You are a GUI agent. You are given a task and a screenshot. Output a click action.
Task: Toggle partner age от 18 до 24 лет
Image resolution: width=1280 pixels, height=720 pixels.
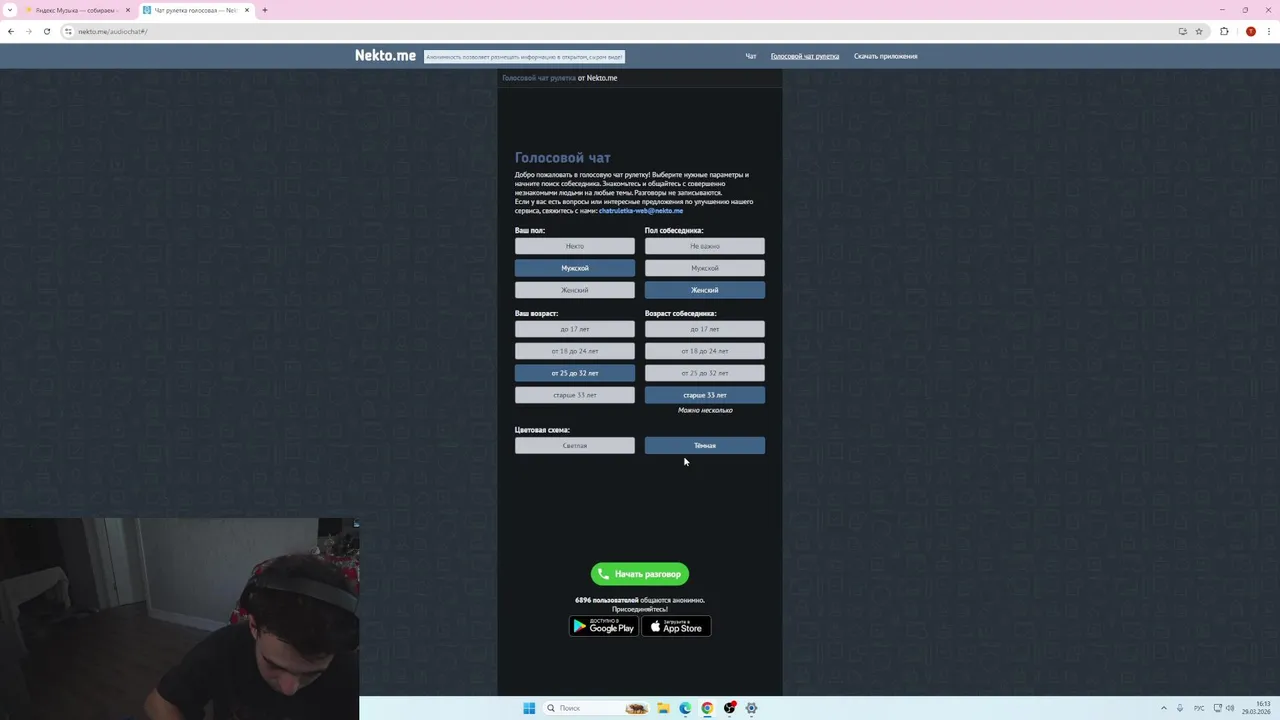(x=705, y=351)
